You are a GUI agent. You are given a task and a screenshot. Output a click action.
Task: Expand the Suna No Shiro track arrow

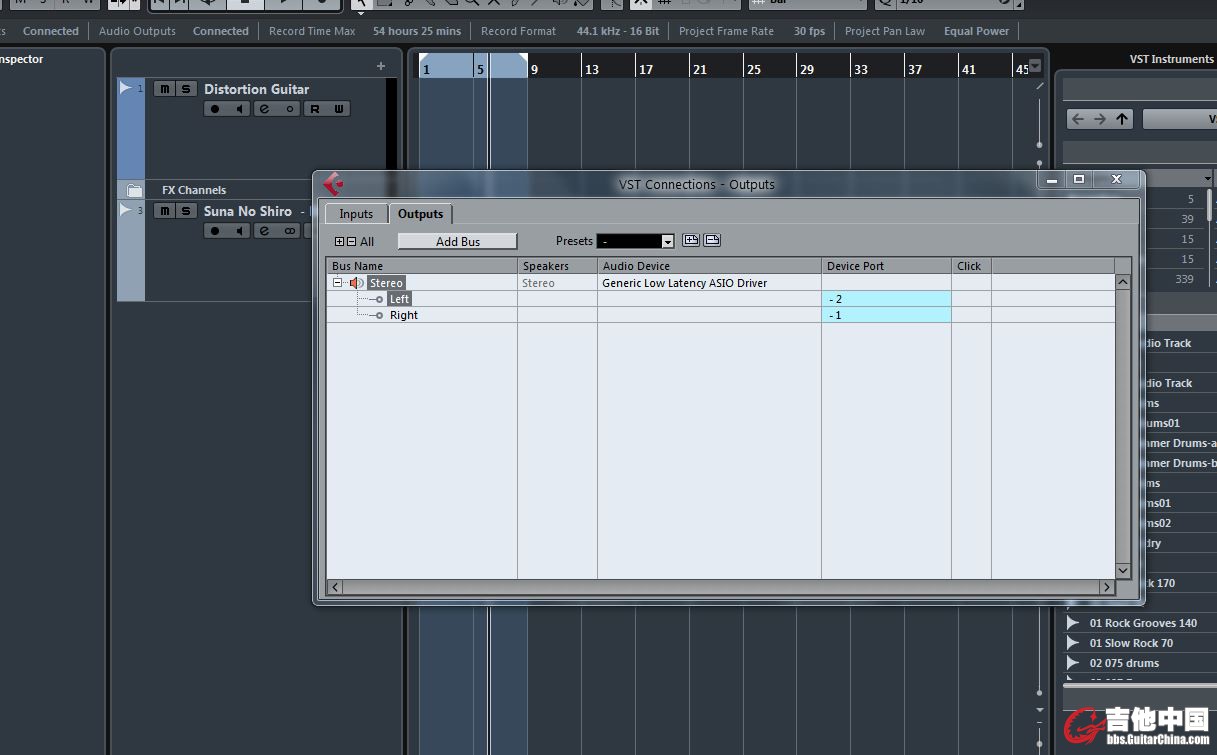[125, 210]
